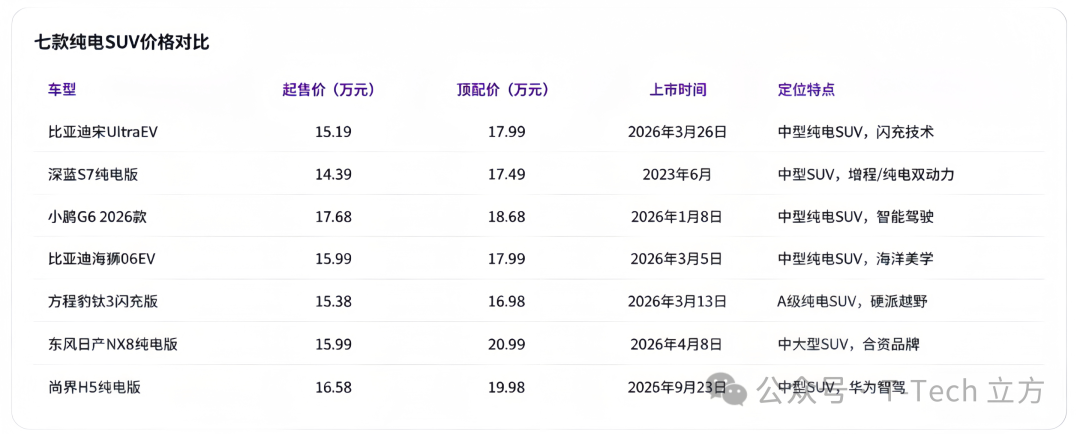This screenshot has width=1080, height=434.
Task: Select top price 17.49
Action: pyautogui.click(x=507, y=174)
